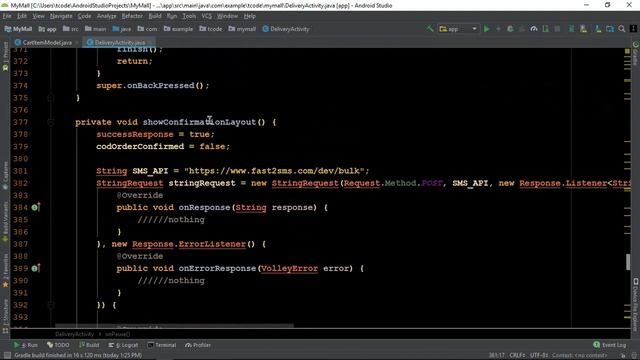The width and height of the screenshot is (640, 360).
Task: Open the Tools menu
Action: [x=189, y=16]
